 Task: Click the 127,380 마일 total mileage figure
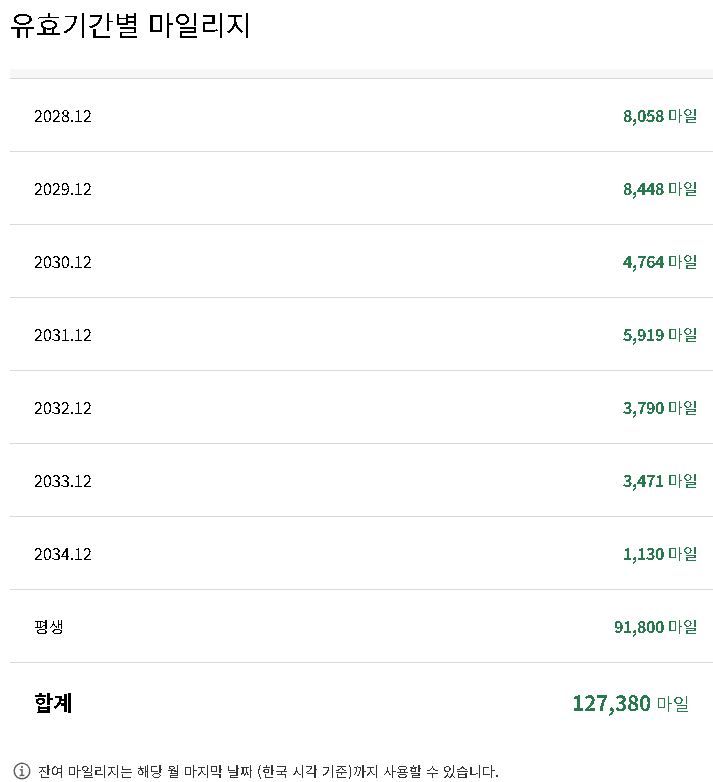[x=630, y=703]
